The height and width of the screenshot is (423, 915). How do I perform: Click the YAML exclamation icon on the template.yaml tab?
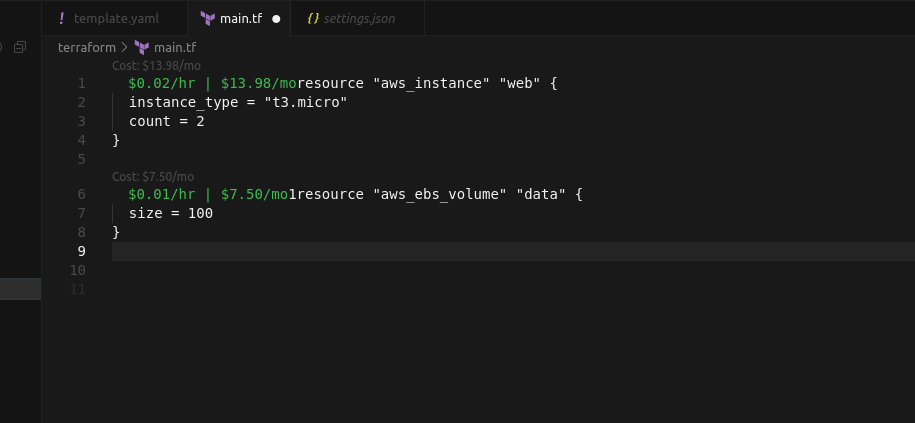[62, 18]
